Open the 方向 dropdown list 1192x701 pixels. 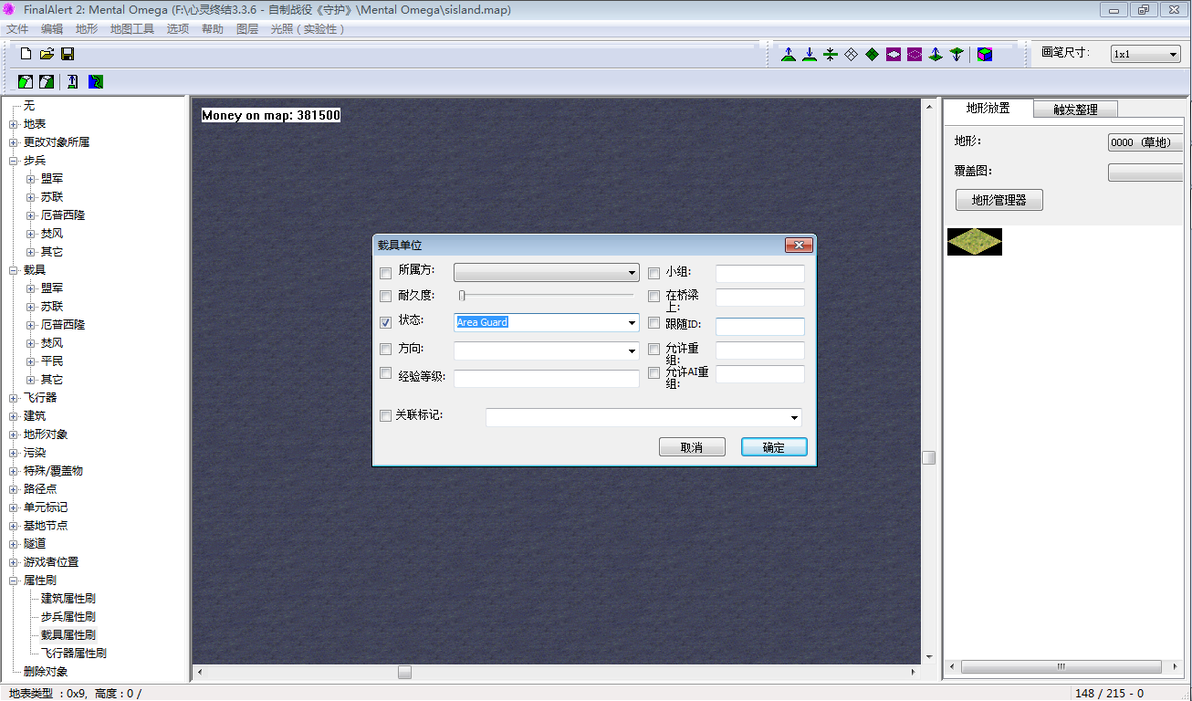pyautogui.click(x=631, y=350)
